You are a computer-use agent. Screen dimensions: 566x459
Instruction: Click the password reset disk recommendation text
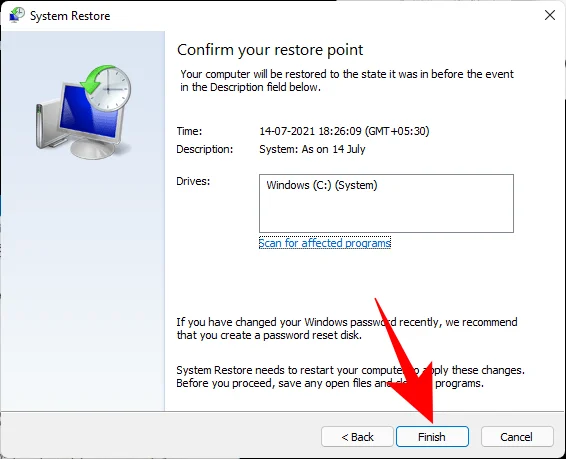(x=347, y=328)
